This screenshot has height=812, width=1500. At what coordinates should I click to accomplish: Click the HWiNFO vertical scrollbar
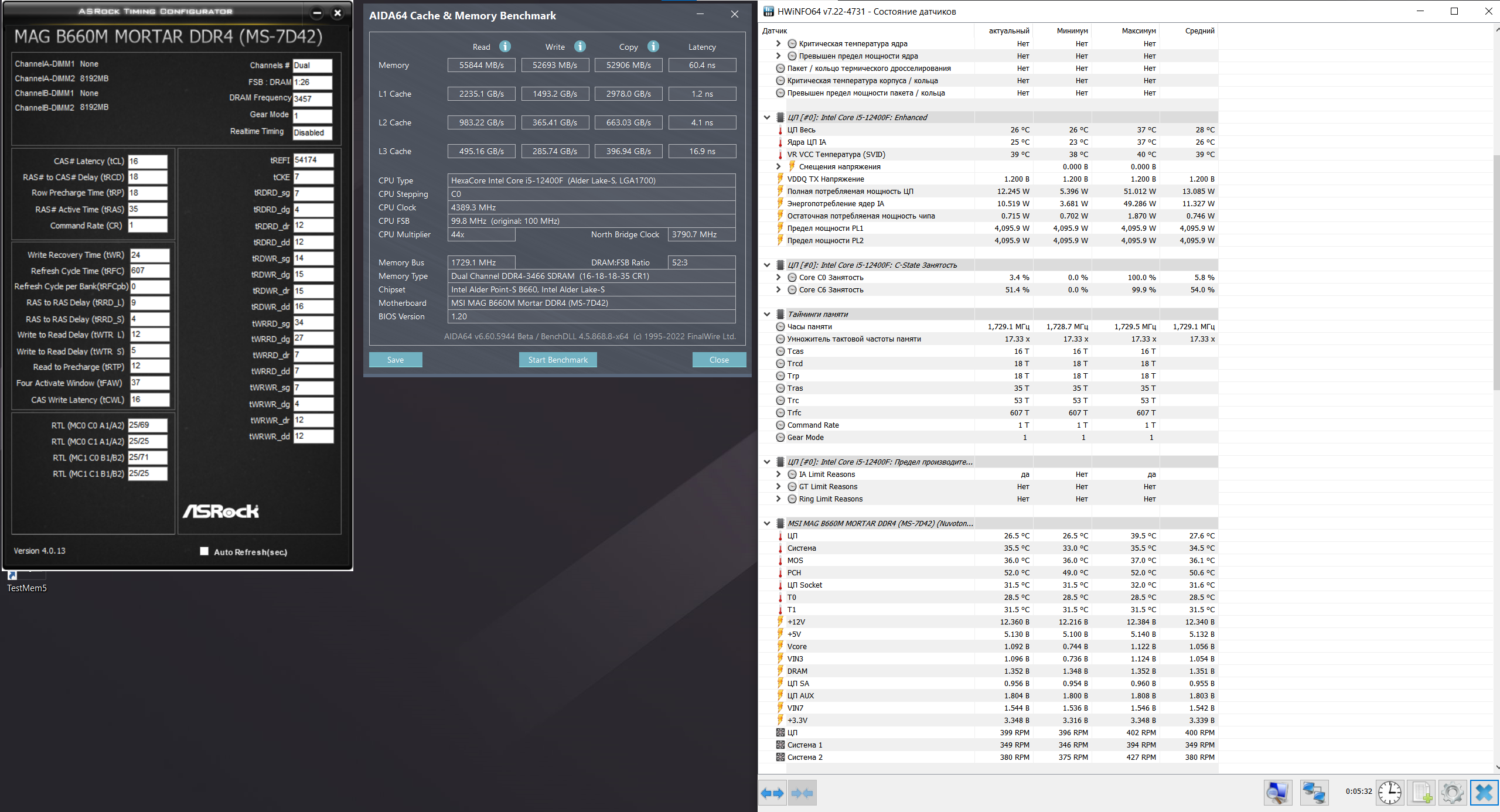[1496, 269]
